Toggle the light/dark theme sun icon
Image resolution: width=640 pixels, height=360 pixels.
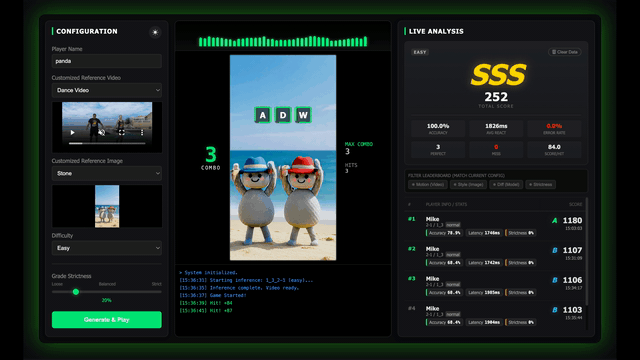[155, 32]
